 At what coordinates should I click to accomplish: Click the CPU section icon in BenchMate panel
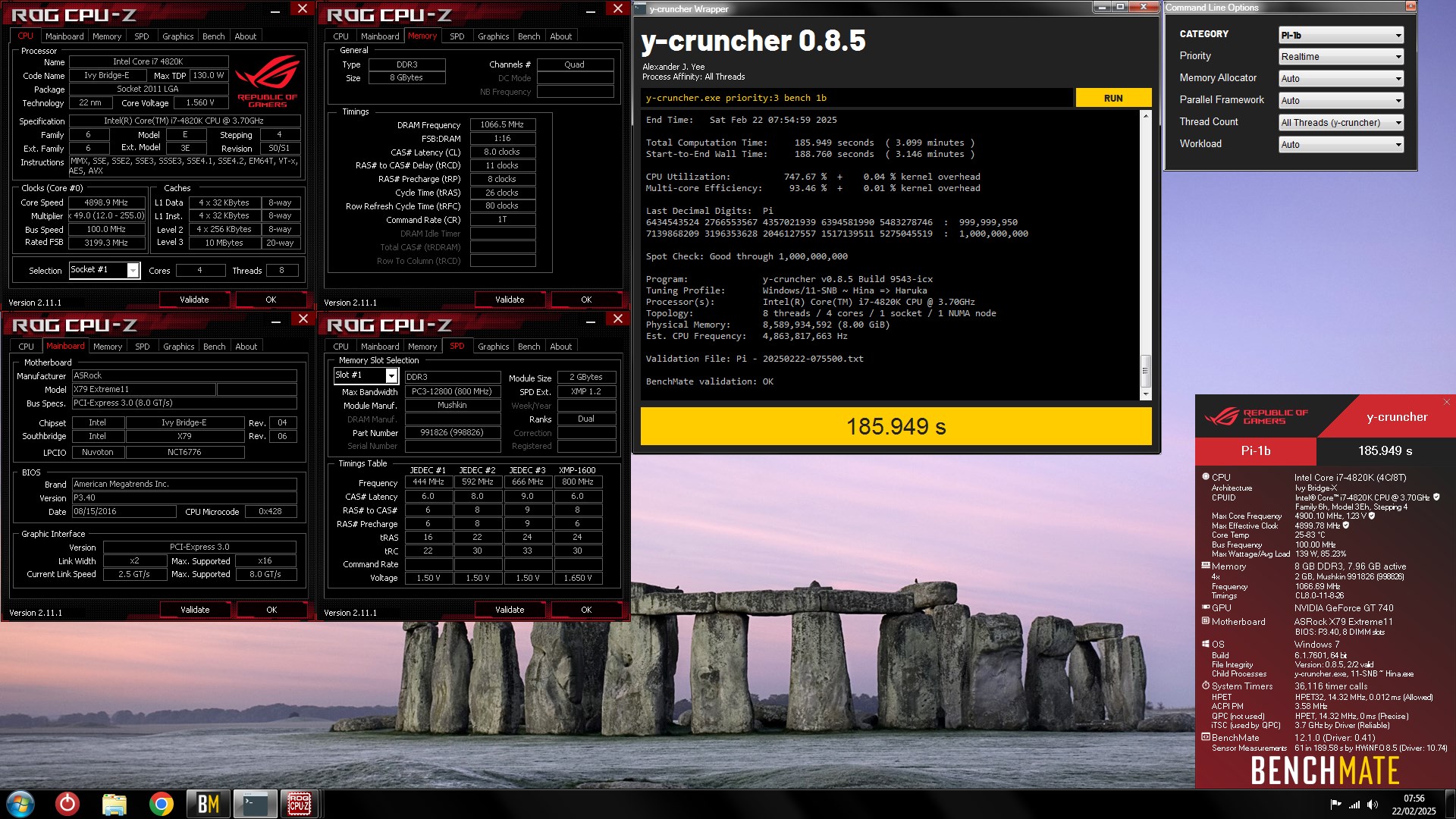coord(1206,477)
